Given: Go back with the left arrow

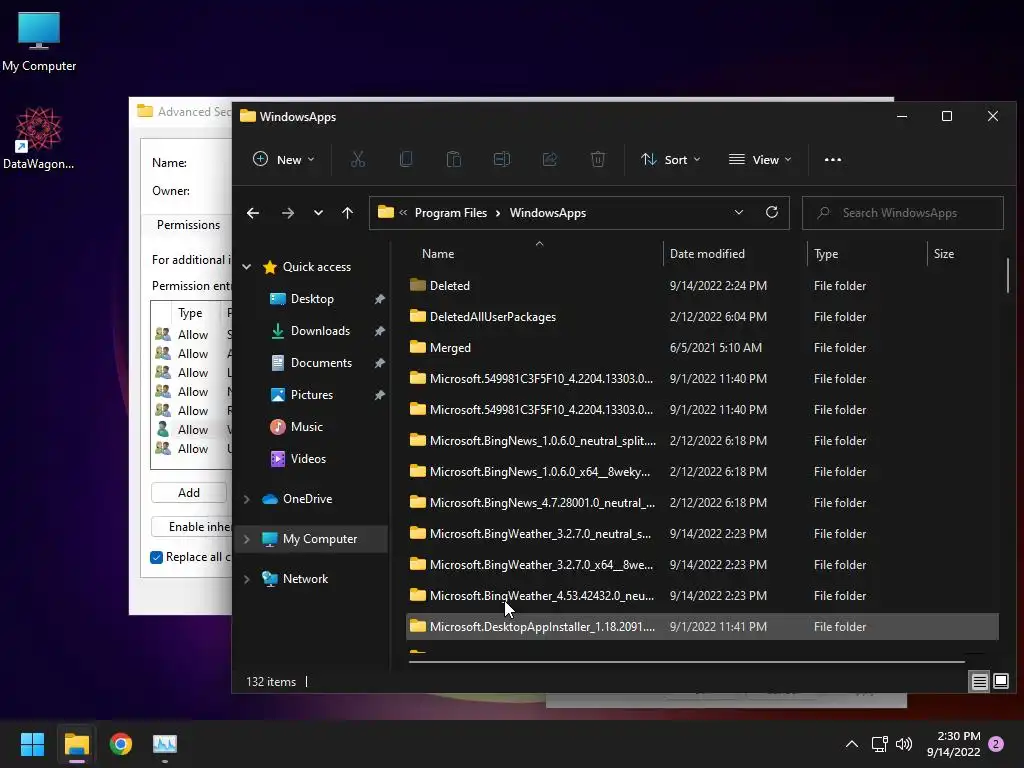Looking at the screenshot, I should [253, 213].
